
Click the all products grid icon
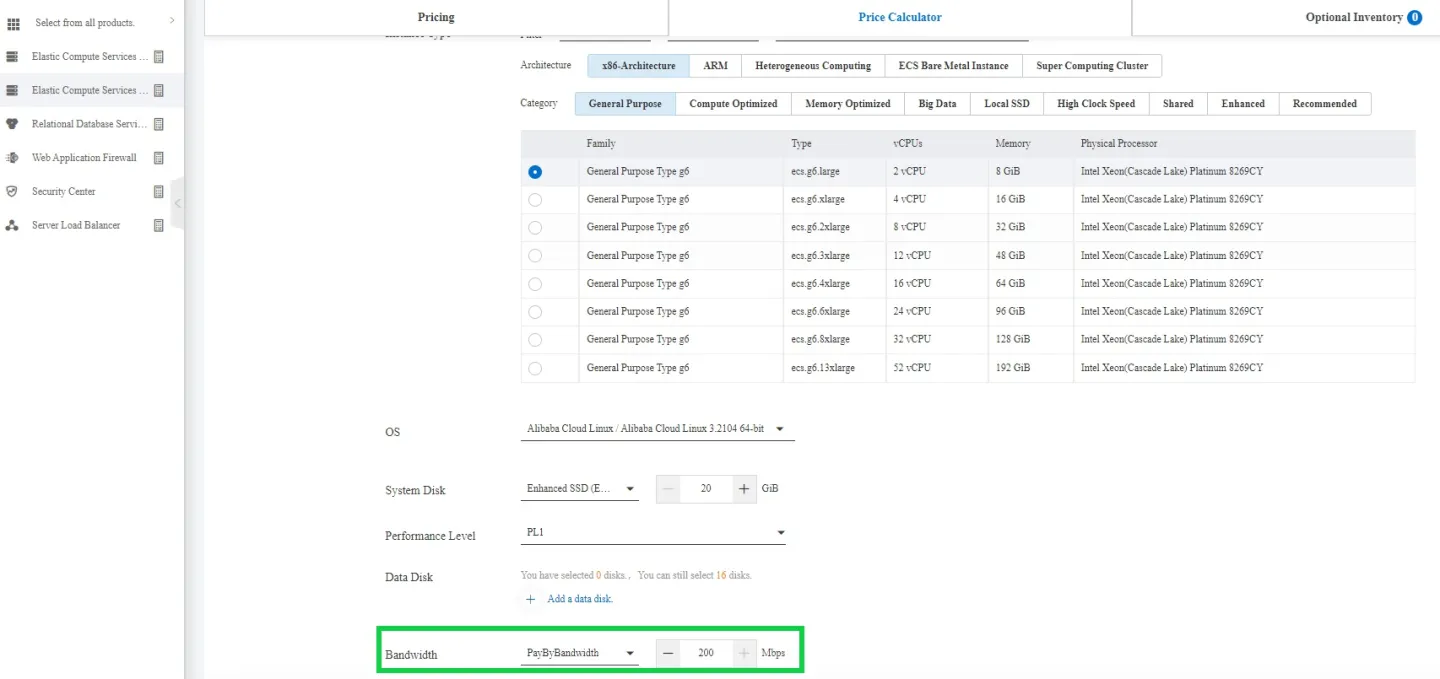click(x=13, y=22)
